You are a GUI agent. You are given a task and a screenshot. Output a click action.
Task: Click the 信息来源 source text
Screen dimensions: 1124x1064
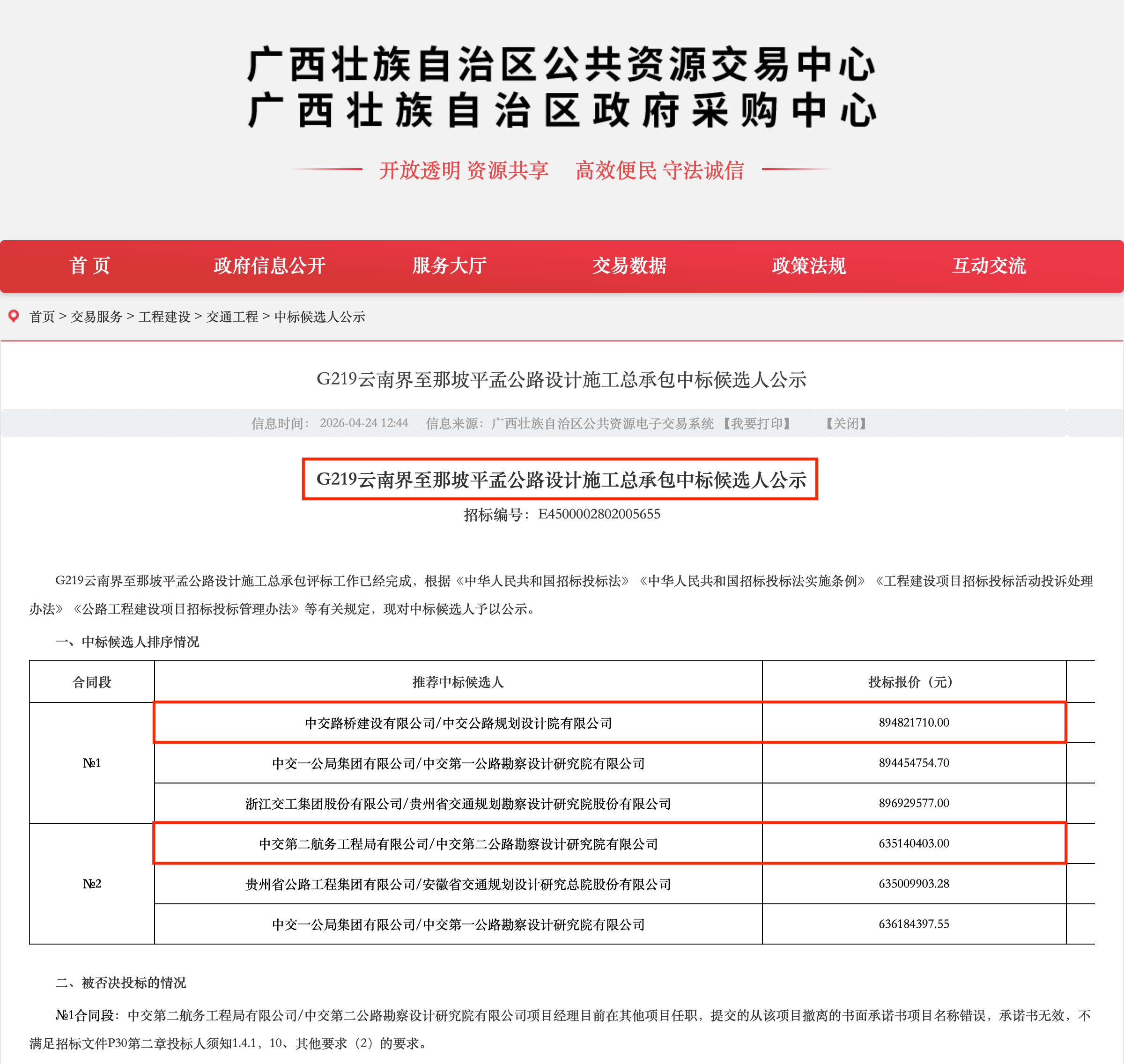pyautogui.click(x=569, y=423)
